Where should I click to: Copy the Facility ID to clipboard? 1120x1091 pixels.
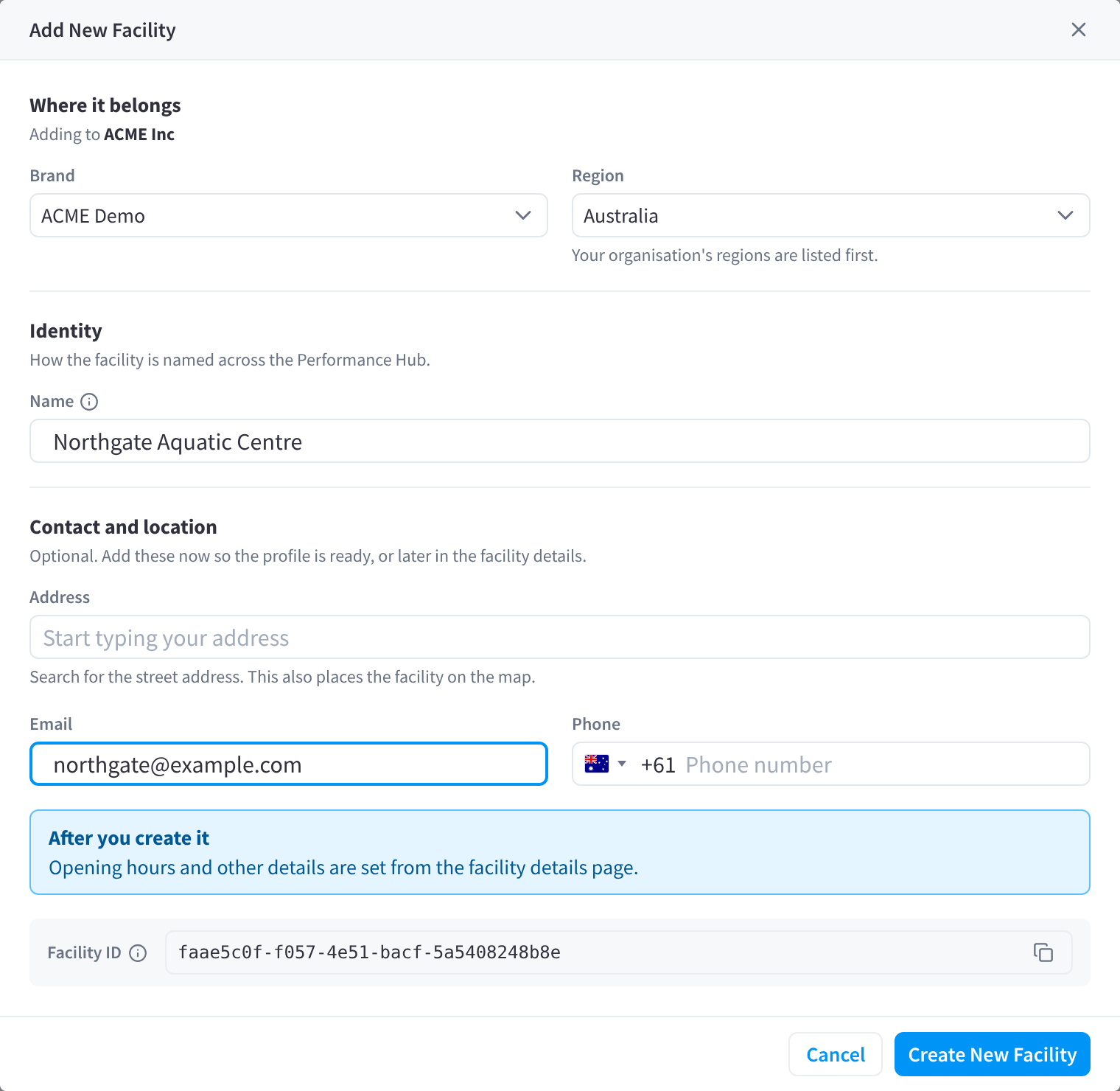tap(1043, 952)
